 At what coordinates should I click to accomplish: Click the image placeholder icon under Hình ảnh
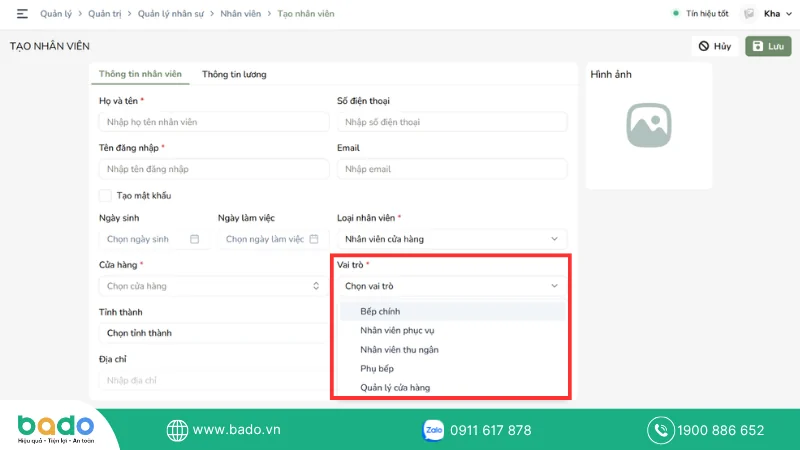tap(648, 125)
